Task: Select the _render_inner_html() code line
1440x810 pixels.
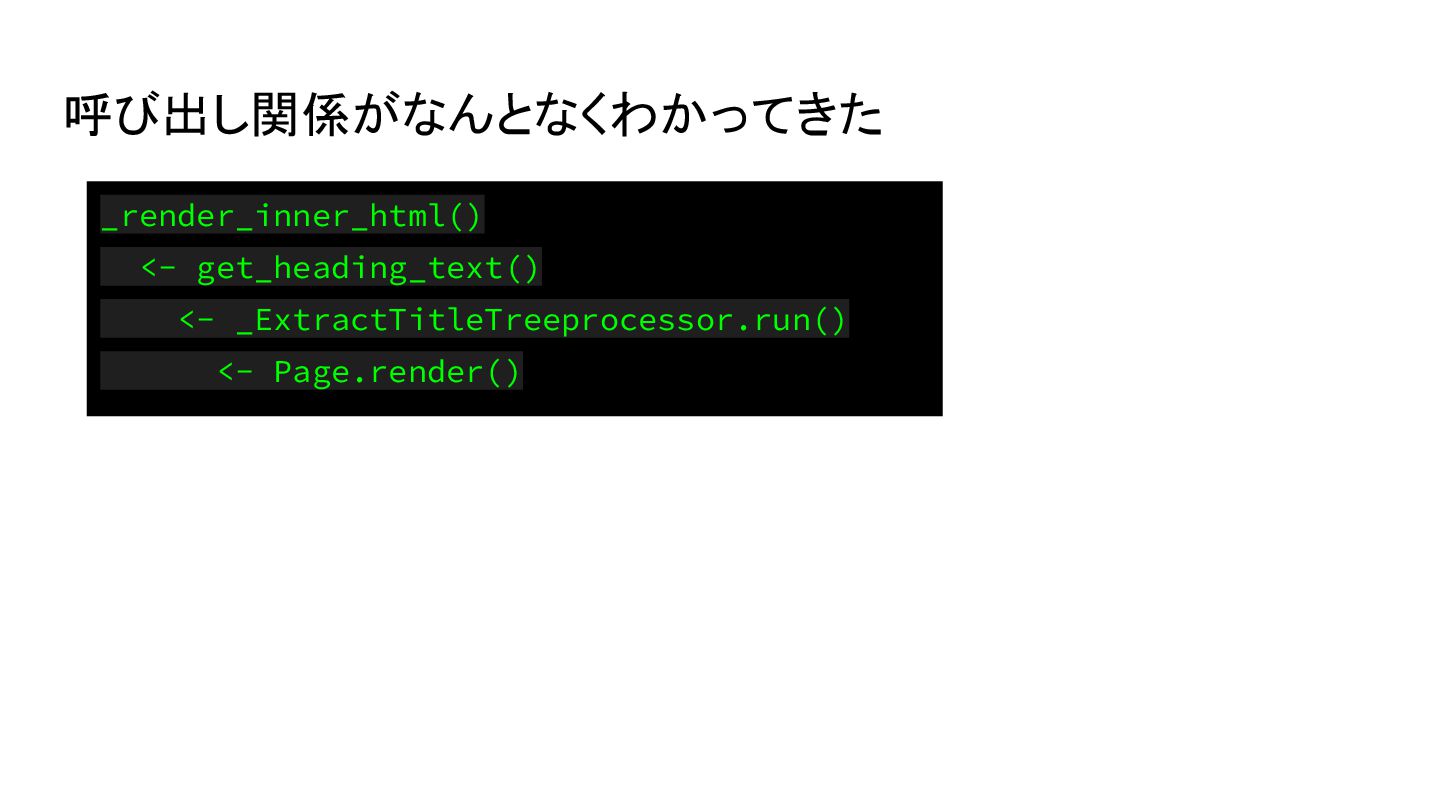Action: coord(292,215)
